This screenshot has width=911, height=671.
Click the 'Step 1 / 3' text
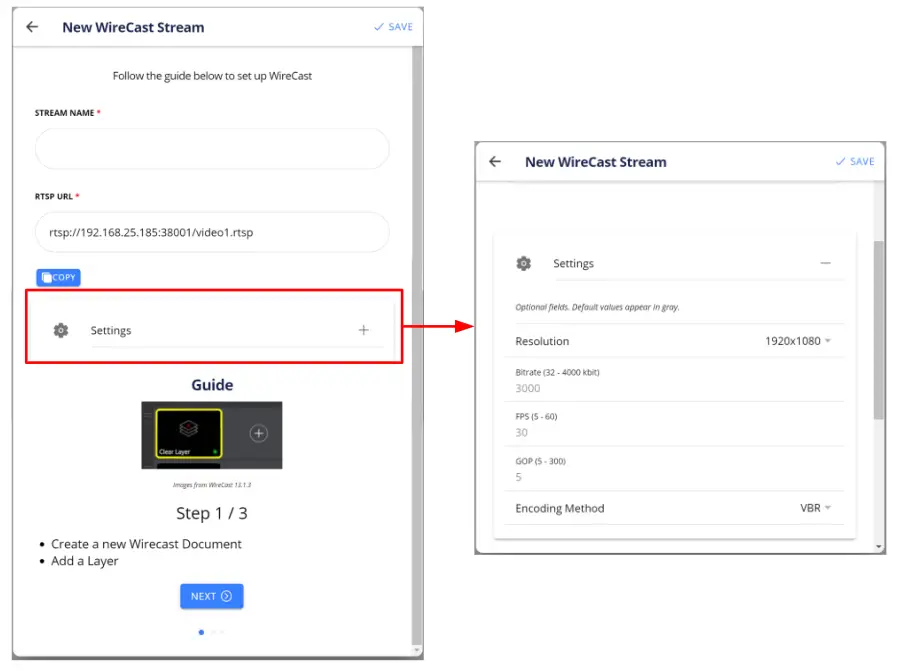211,514
